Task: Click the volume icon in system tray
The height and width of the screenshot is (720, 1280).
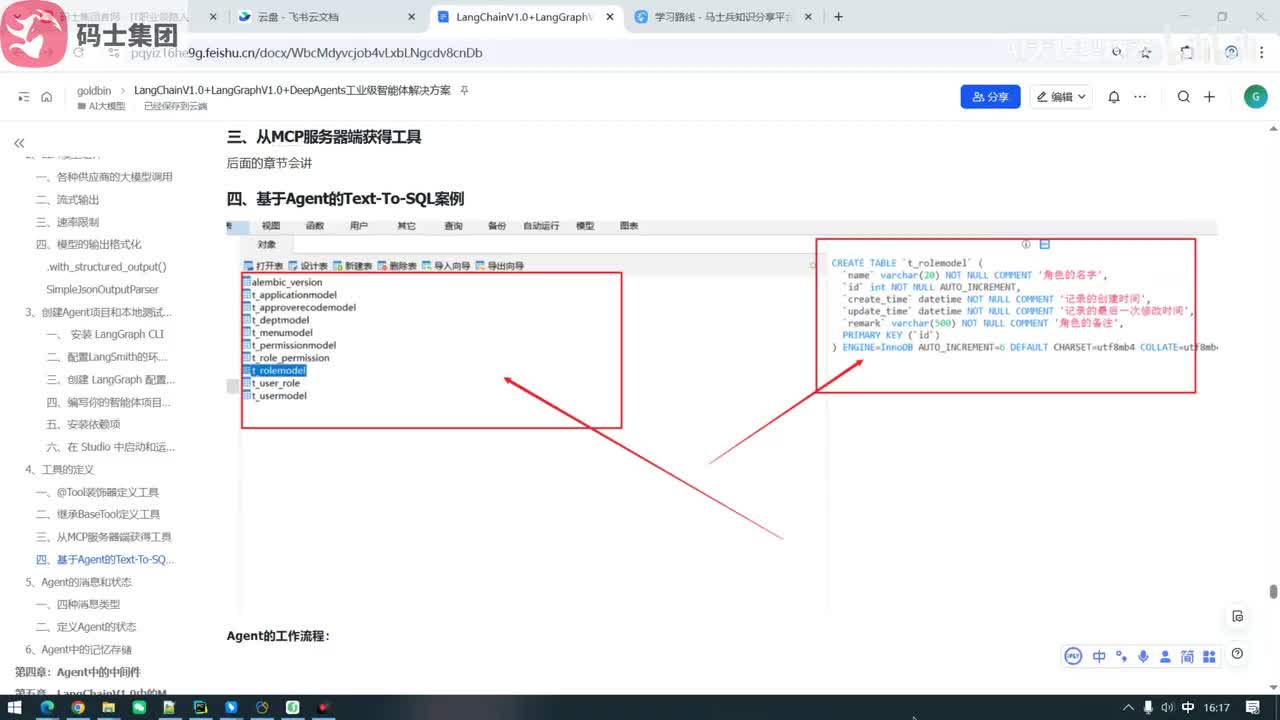Action: click(x=1168, y=707)
